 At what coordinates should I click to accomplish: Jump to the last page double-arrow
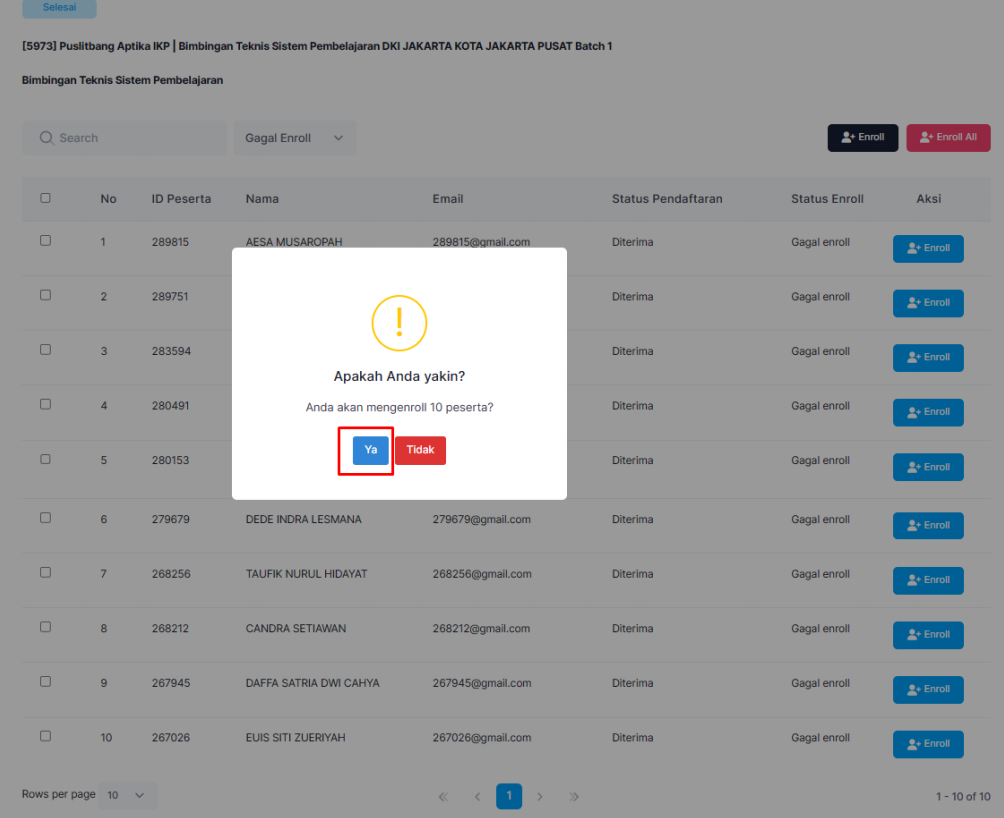(x=574, y=797)
